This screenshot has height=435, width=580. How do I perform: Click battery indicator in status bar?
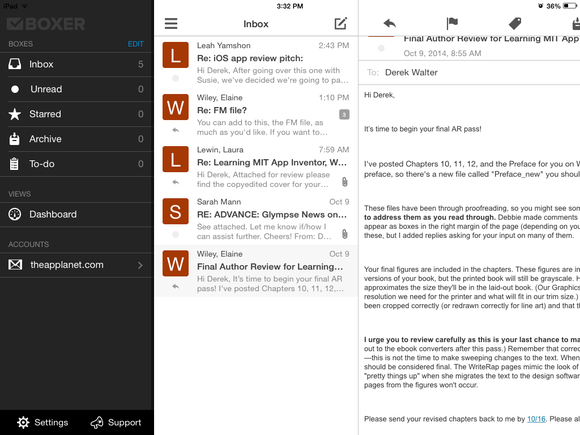click(x=570, y=6)
